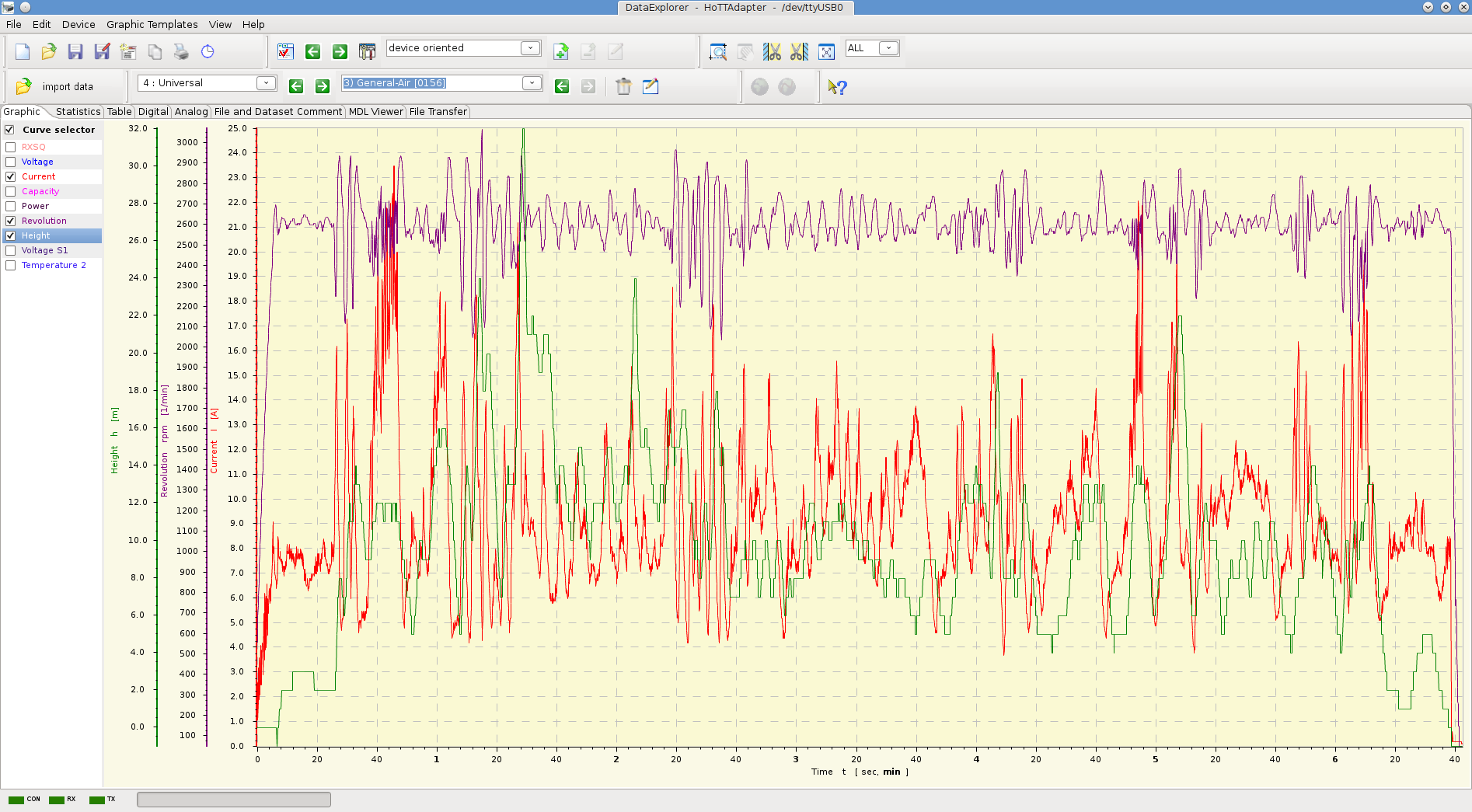Click the progress bar in status bar
This screenshot has height=812, width=1472.
click(x=233, y=800)
